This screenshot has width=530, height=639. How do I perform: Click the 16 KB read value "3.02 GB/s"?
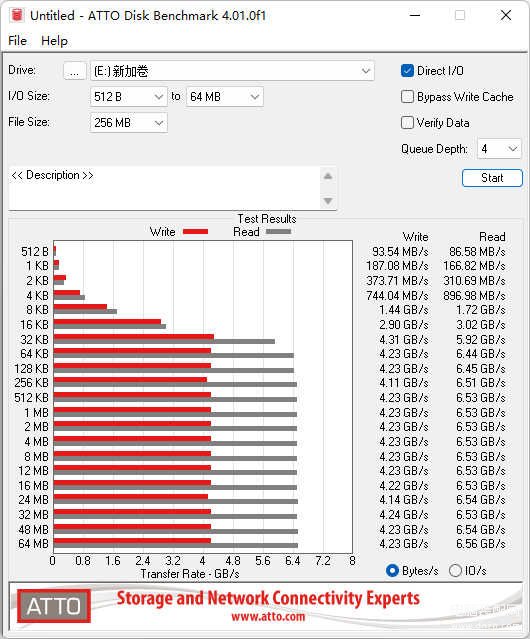pyautogui.click(x=481, y=325)
